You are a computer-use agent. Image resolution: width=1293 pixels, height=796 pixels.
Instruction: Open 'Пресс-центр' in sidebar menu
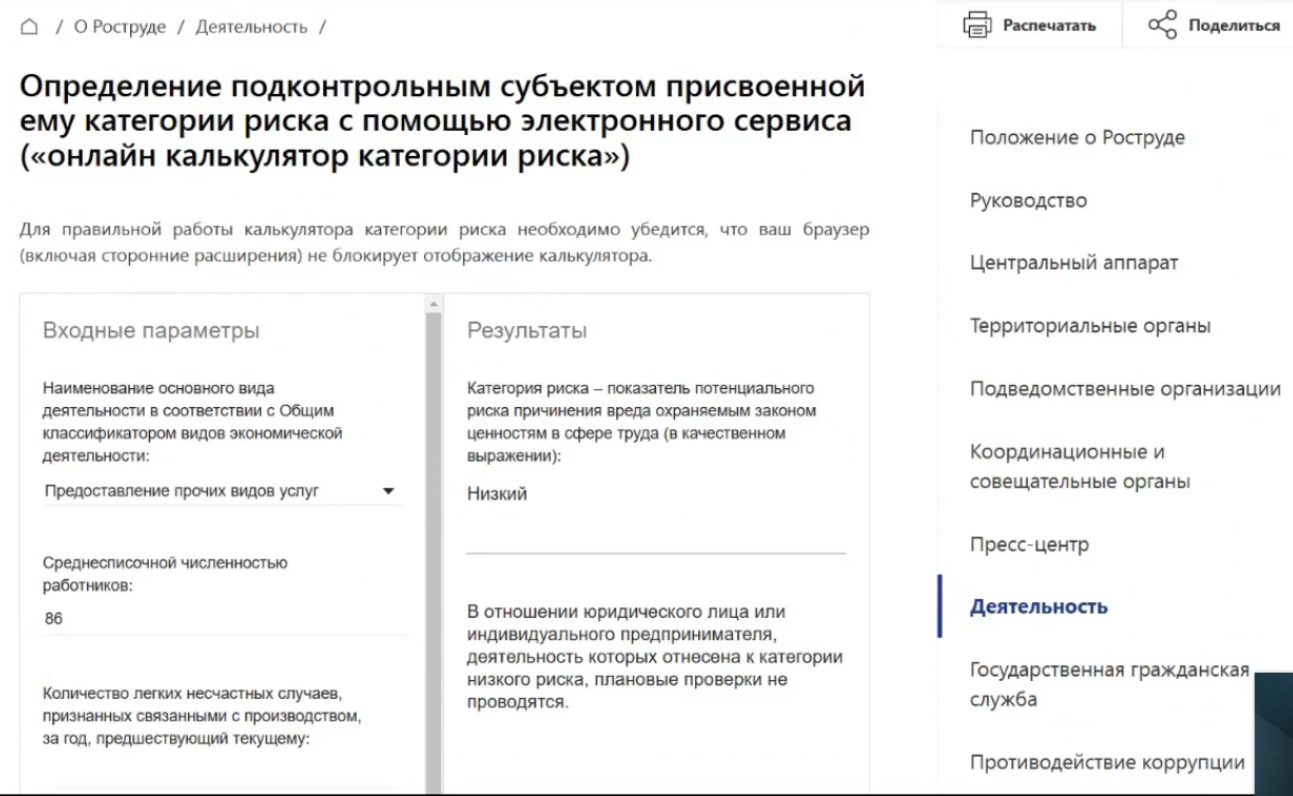[x=1029, y=545]
